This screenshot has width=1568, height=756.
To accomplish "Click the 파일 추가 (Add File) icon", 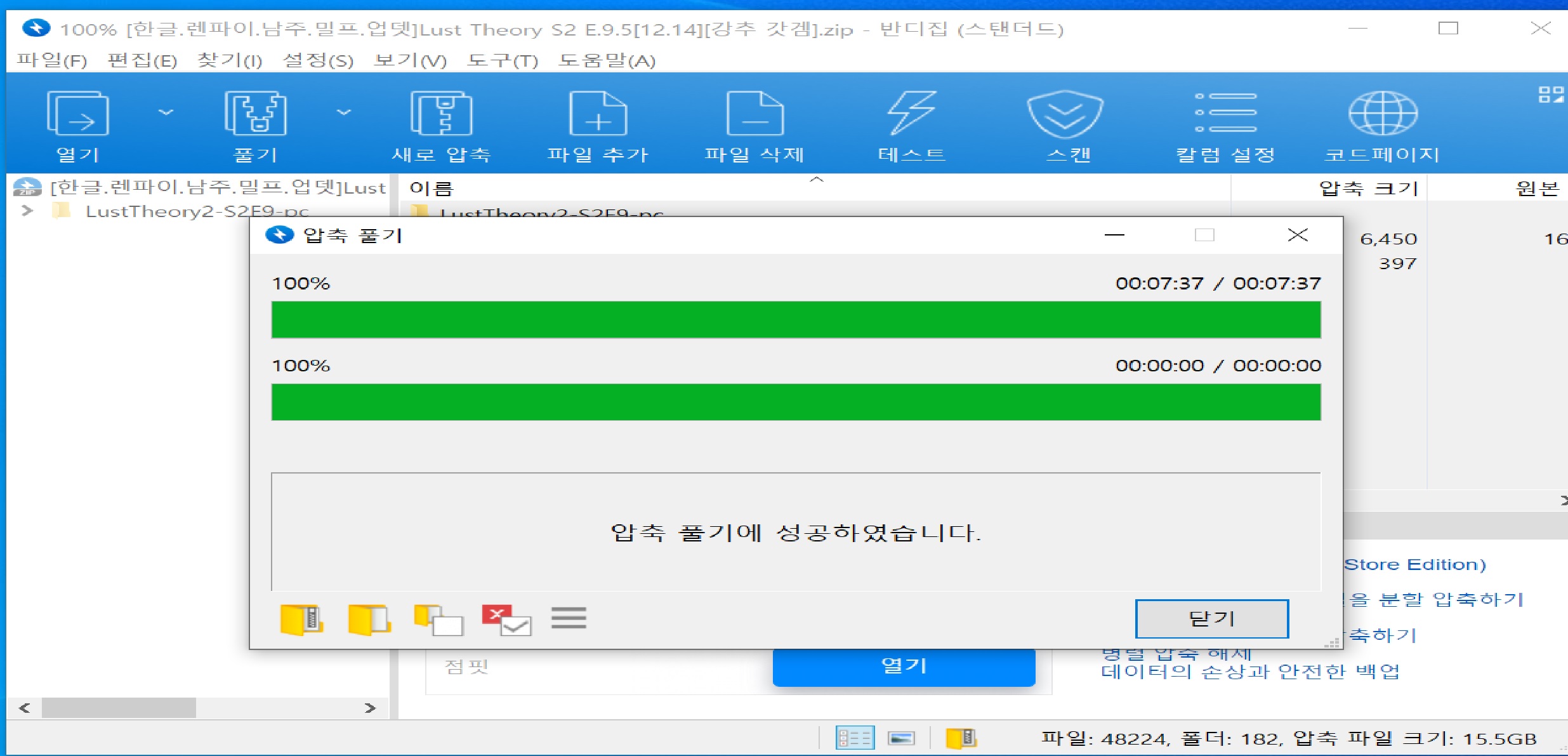I will coord(598,114).
